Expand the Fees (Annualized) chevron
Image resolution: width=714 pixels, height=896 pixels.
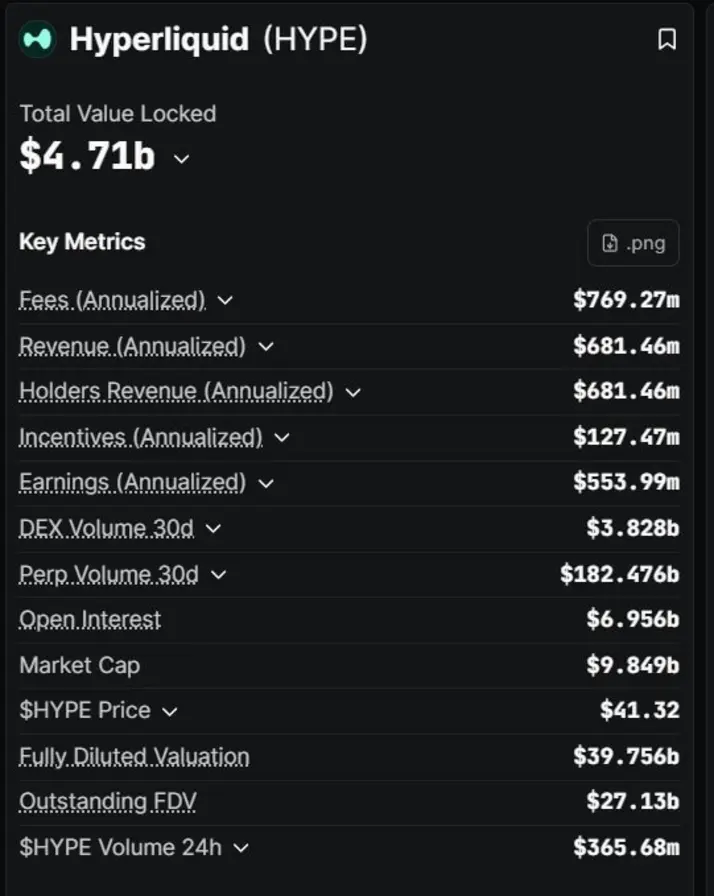pyautogui.click(x=225, y=300)
